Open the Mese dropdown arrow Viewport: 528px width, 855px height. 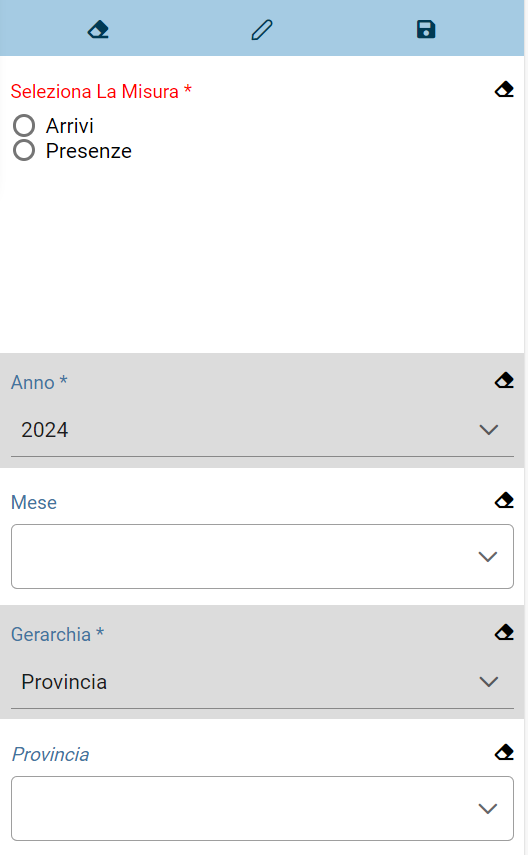tap(488, 557)
